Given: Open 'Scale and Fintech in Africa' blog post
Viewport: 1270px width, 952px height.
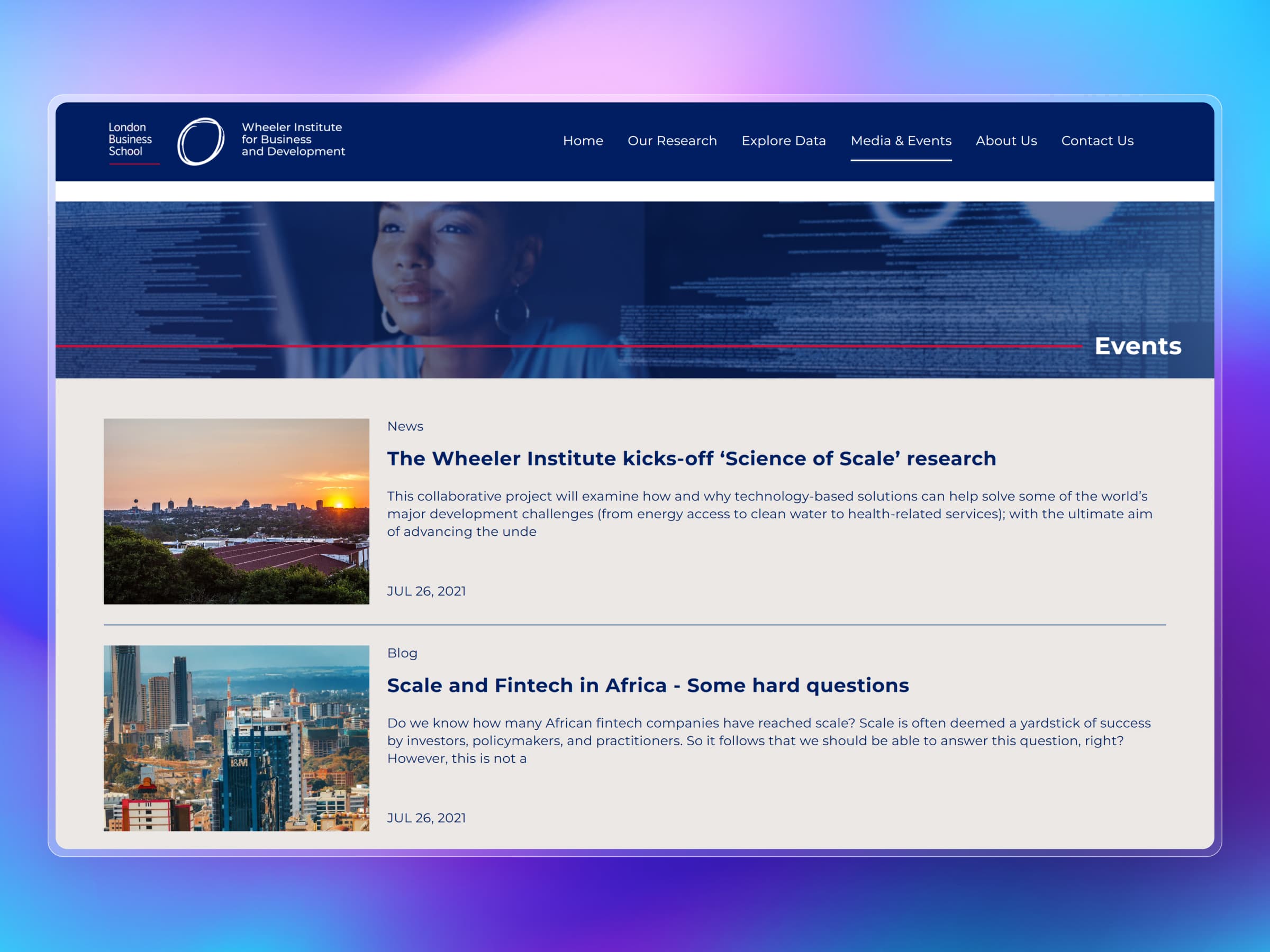Looking at the screenshot, I should (x=648, y=685).
